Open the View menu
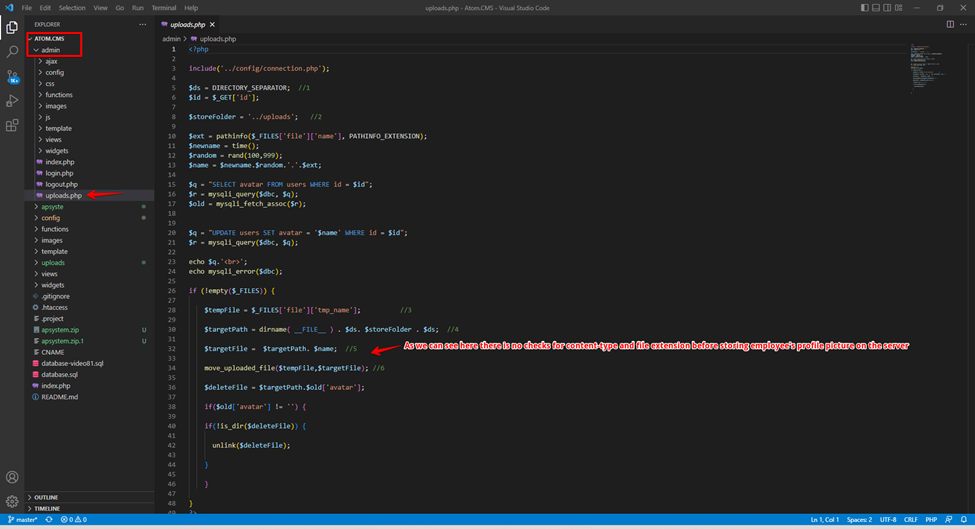Screen dimensions: 975x529 click(x=100, y=8)
